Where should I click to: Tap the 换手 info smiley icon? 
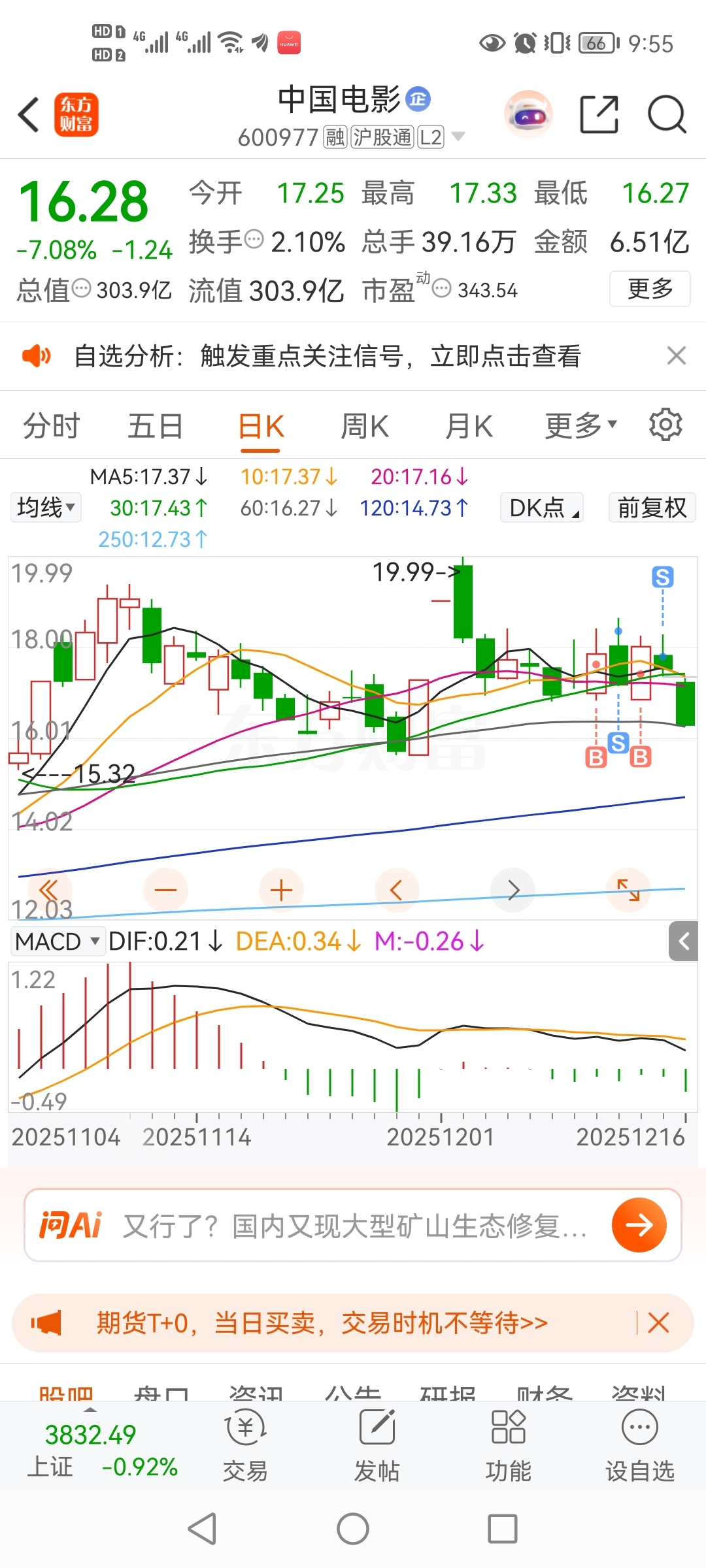click(254, 239)
